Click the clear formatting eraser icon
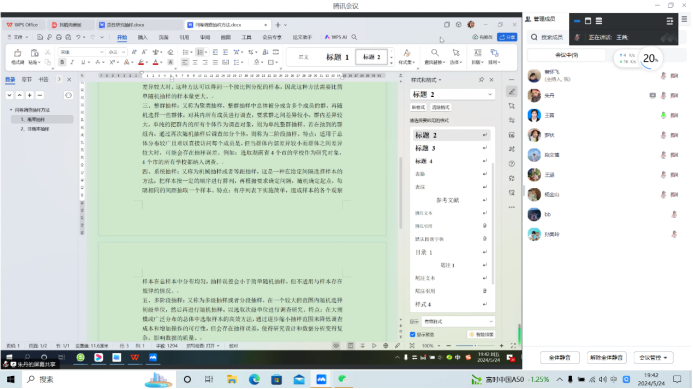Screen dimensions: 693x389 pos(170,52)
